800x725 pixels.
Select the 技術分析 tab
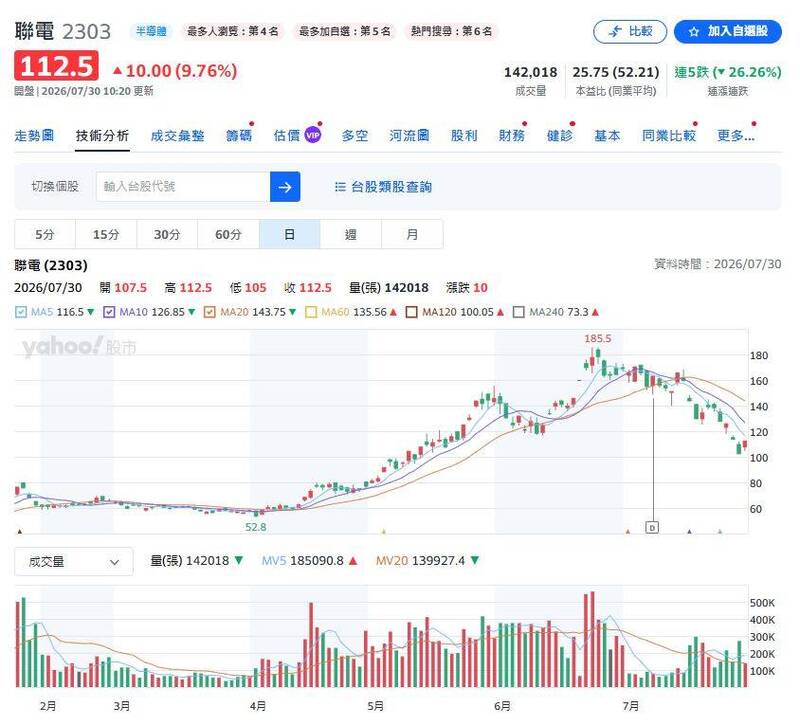102,136
